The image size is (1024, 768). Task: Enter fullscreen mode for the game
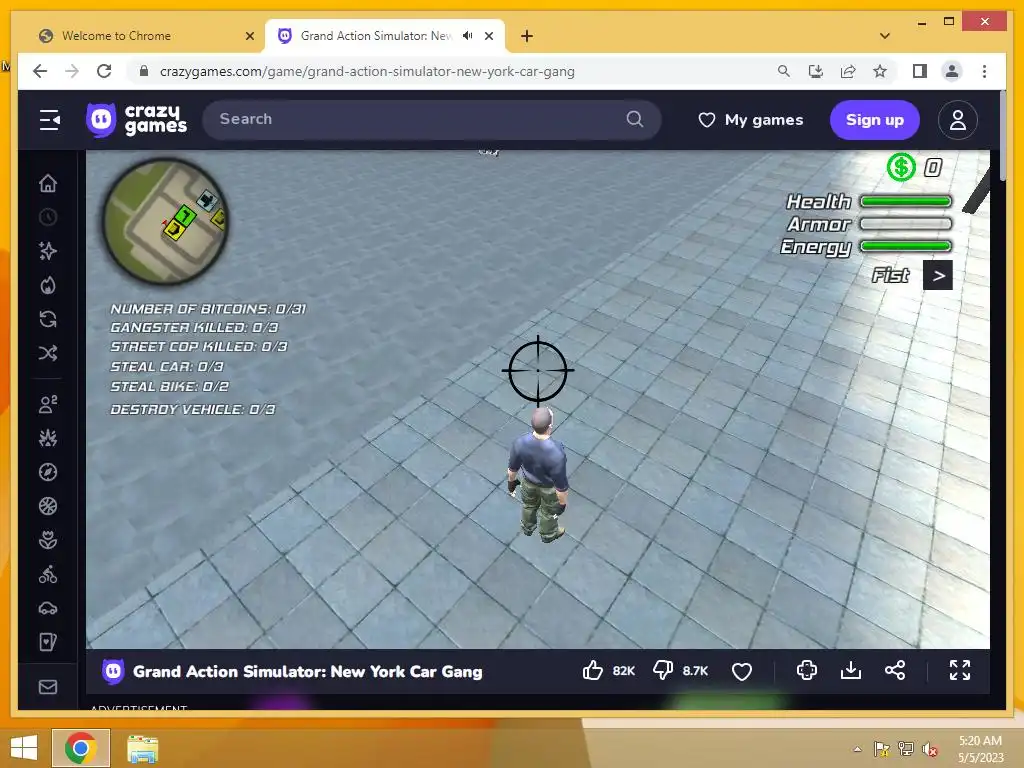tap(959, 670)
